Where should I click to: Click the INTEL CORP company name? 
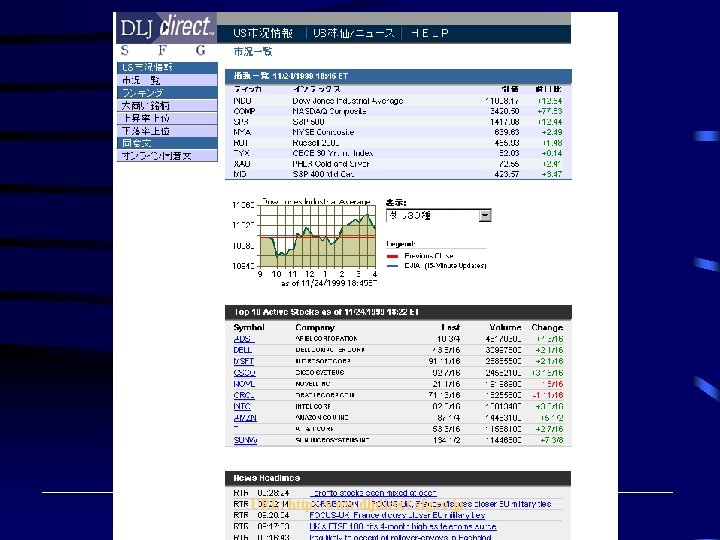[x=313, y=406]
